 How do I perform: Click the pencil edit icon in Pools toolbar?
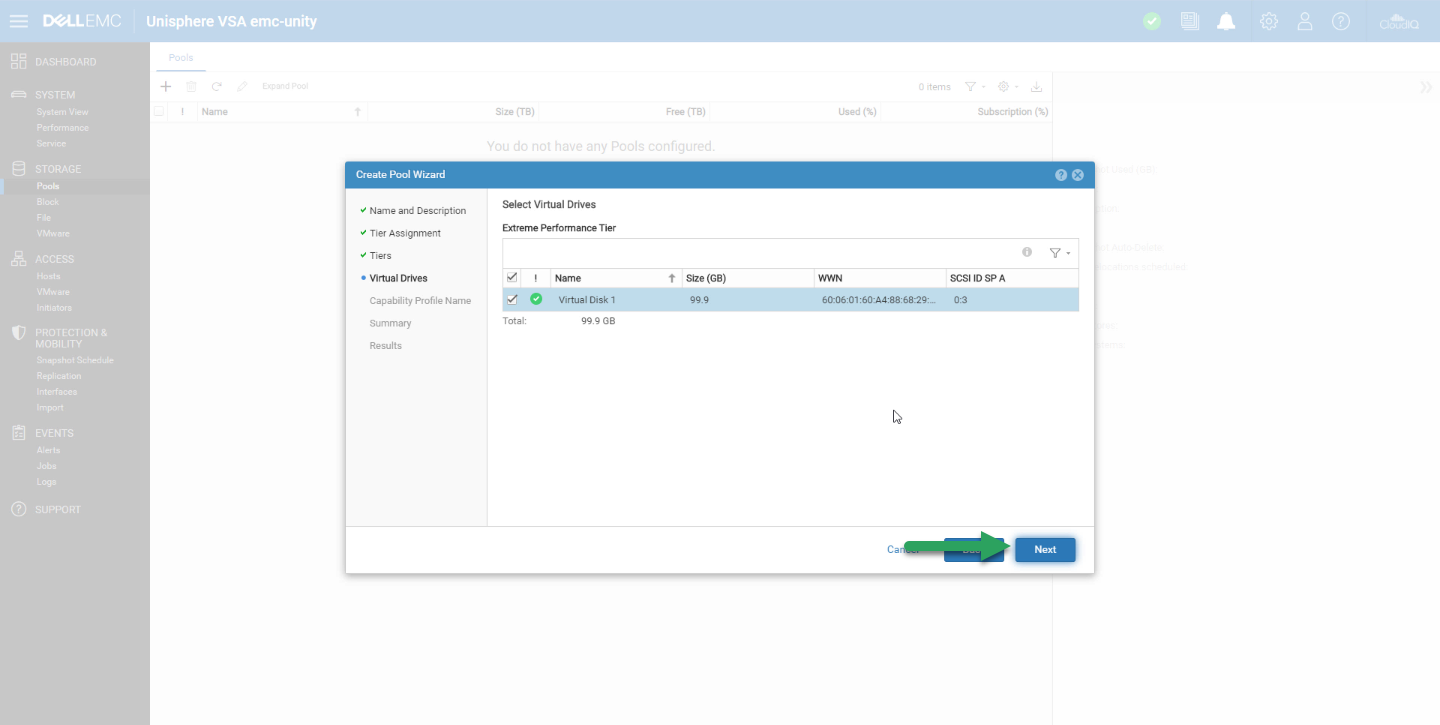click(x=242, y=87)
